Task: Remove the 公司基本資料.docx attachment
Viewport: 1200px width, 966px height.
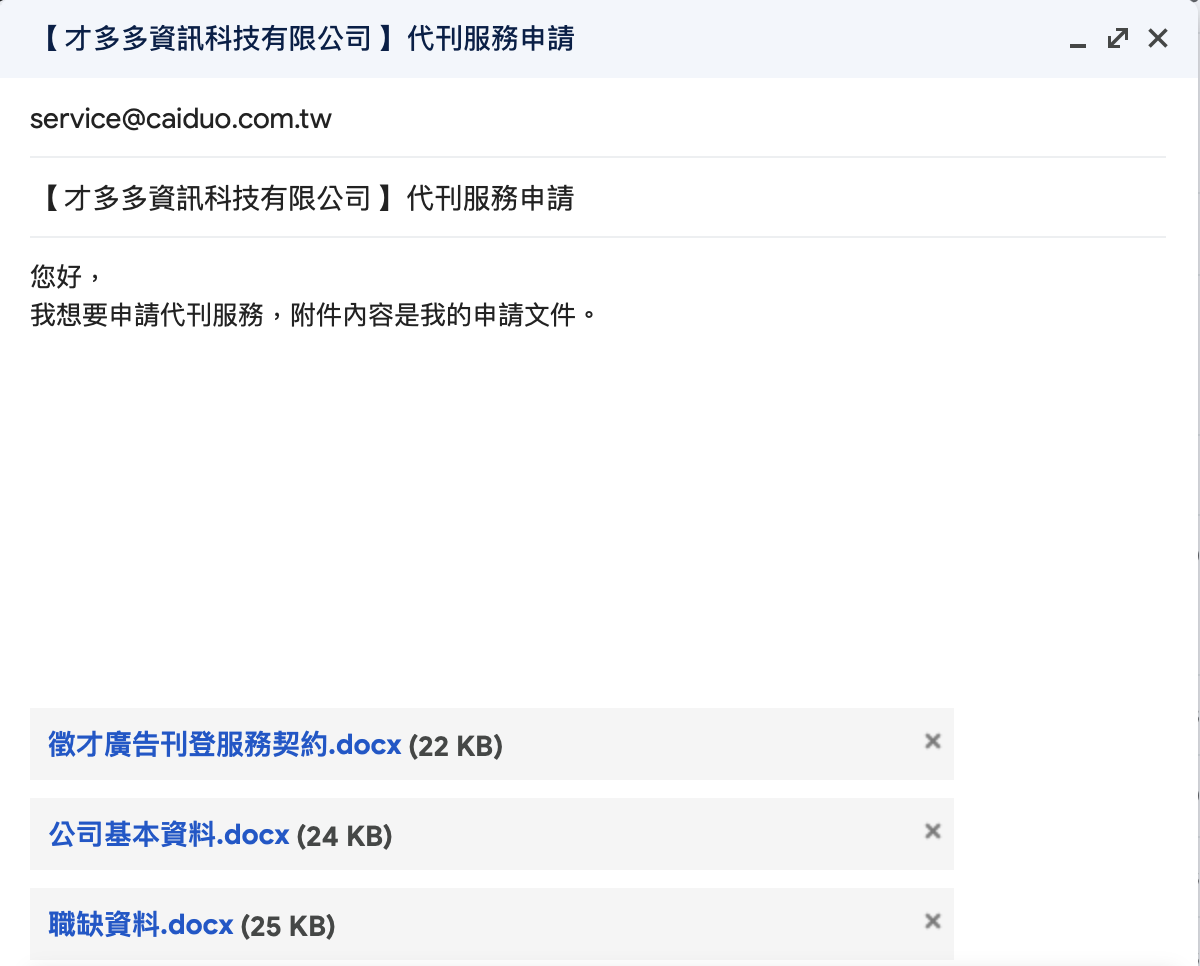Action: pos(933,831)
